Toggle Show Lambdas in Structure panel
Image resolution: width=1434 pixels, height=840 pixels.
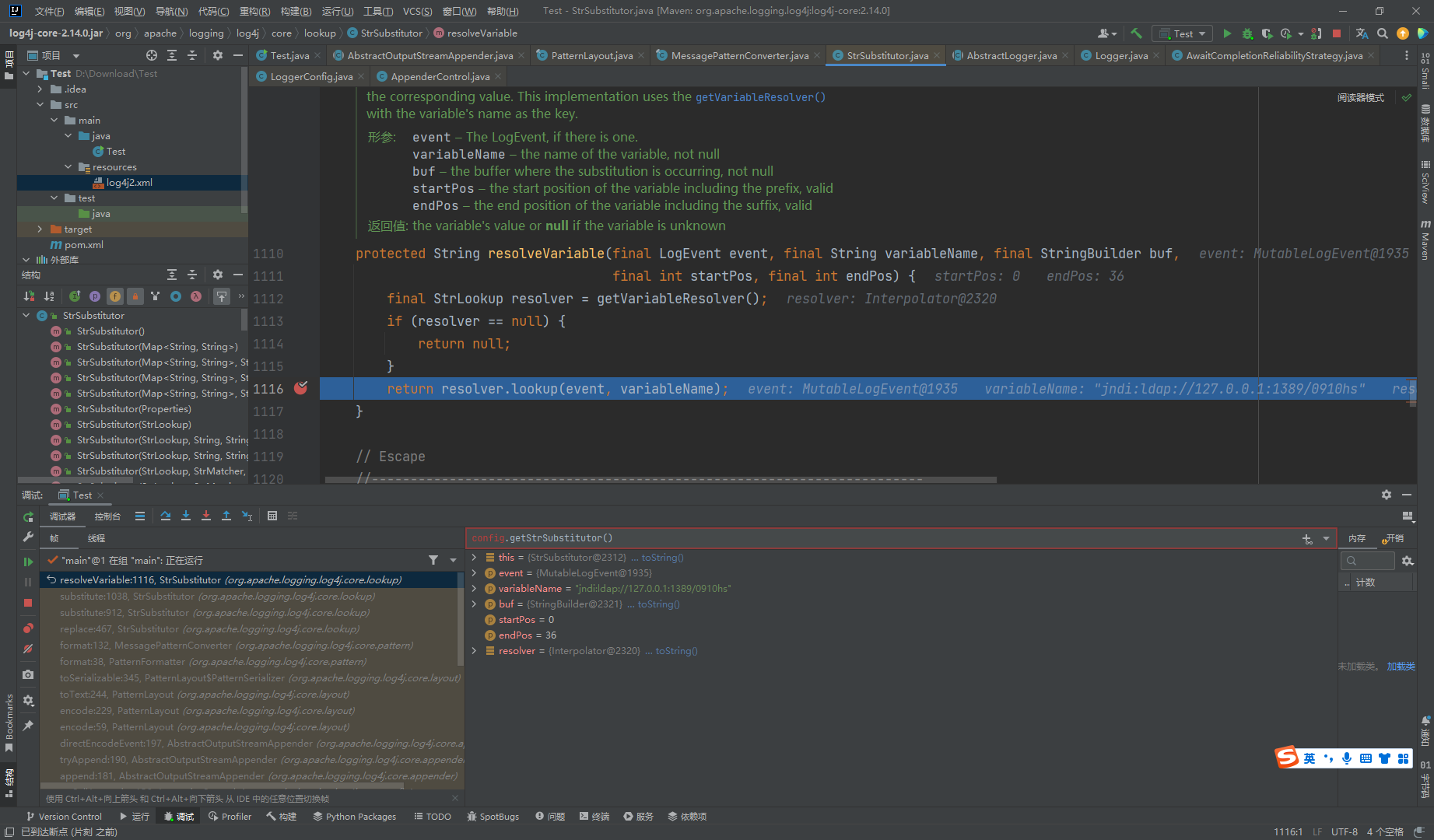(x=196, y=296)
